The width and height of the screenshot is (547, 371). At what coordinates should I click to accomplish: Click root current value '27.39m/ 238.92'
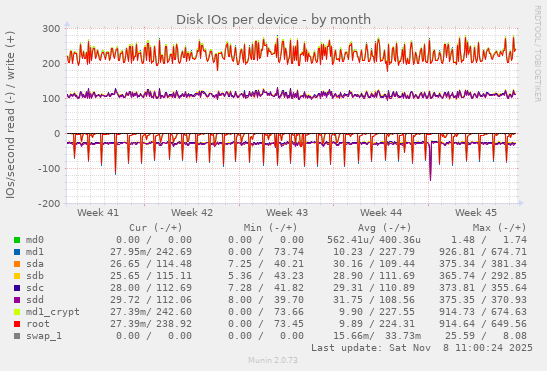click(x=151, y=324)
